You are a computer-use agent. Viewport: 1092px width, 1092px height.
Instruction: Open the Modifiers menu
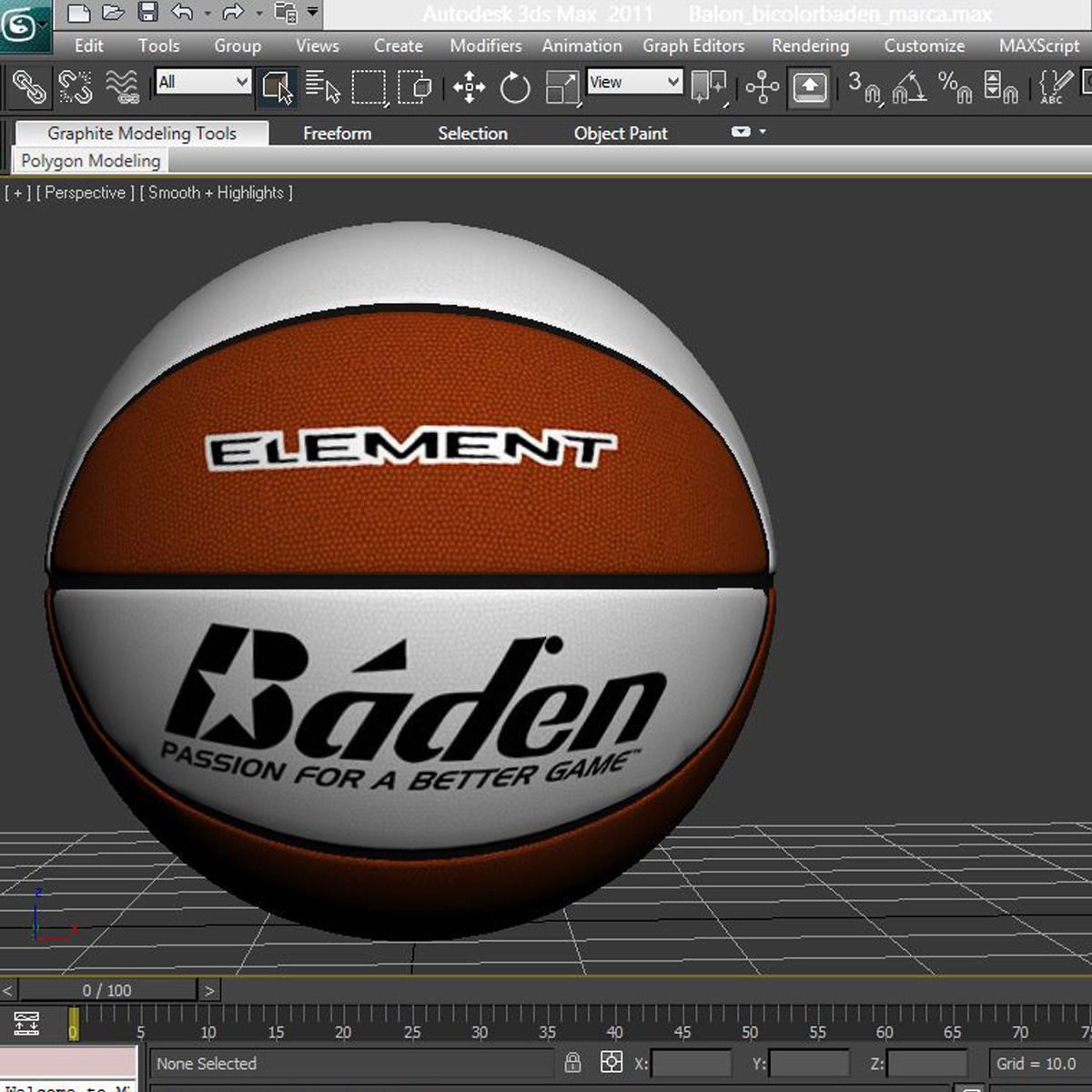click(486, 45)
